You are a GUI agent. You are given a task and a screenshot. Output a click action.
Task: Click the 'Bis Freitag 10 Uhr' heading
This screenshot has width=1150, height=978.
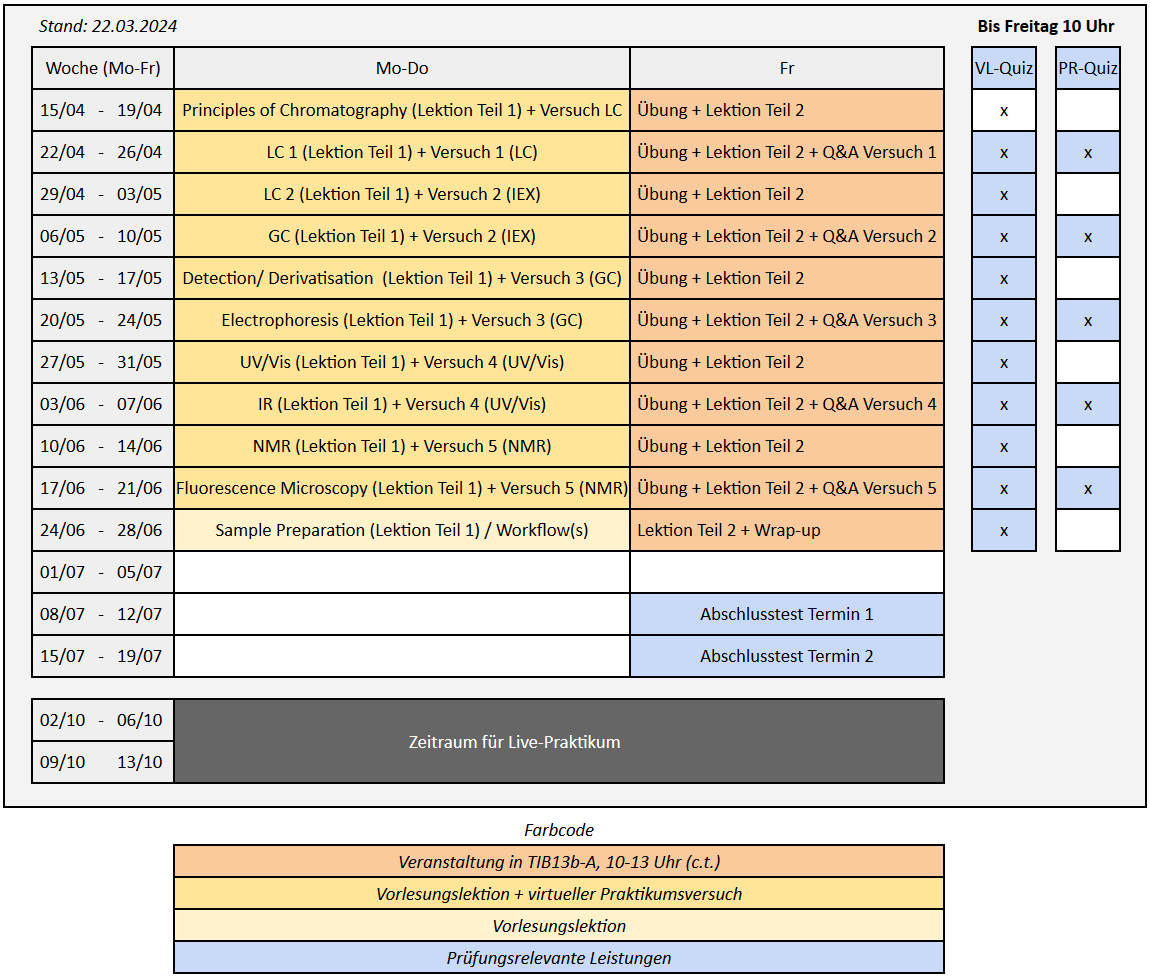1045,26
